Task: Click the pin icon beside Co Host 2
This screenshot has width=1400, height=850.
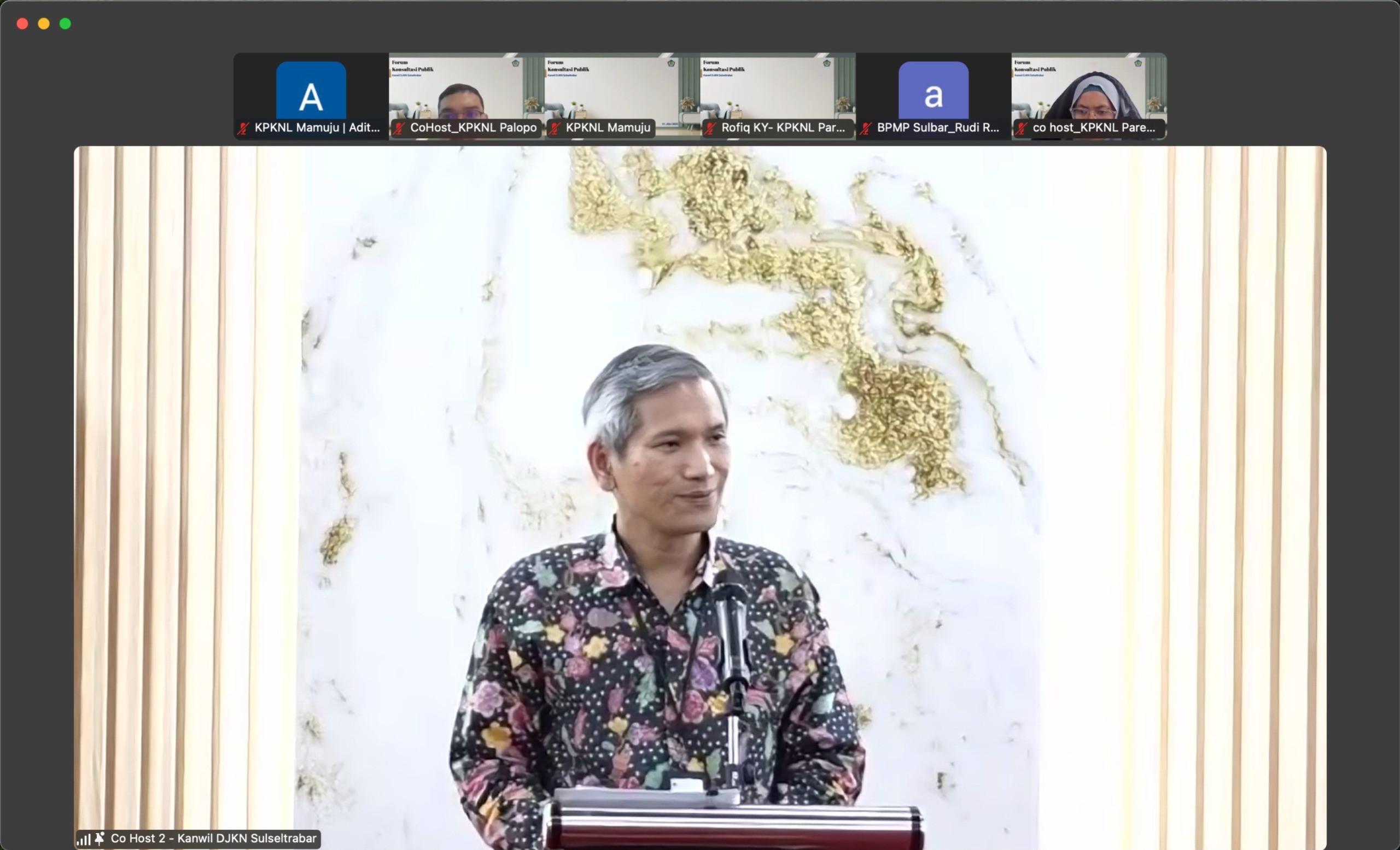Action: pos(100,838)
